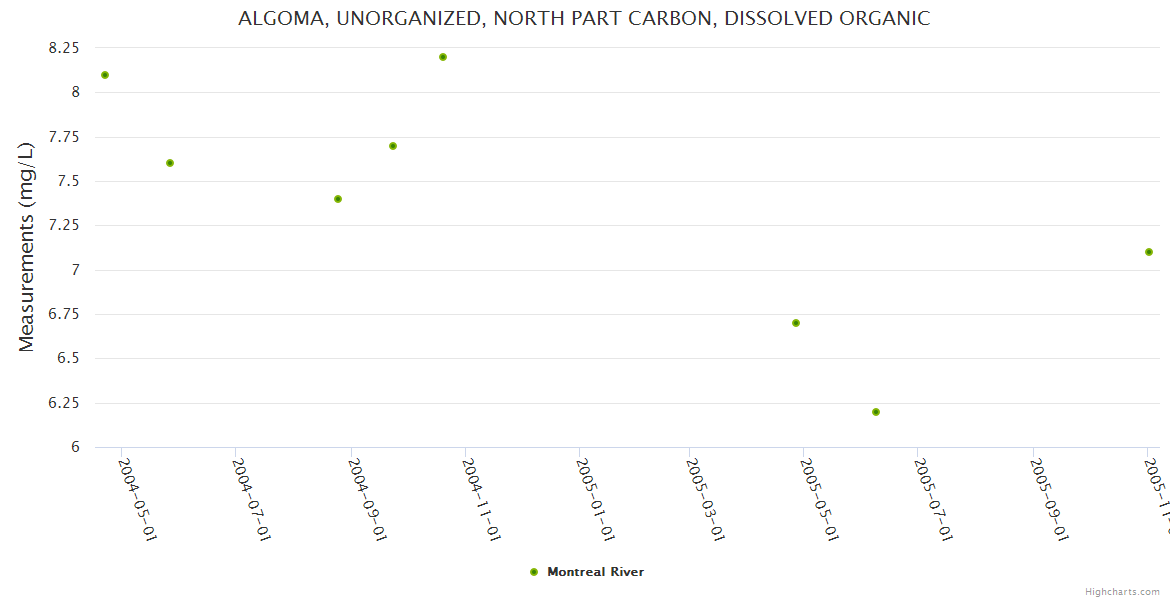Select the last data point at 7.1 mg/L

(1149, 252)
